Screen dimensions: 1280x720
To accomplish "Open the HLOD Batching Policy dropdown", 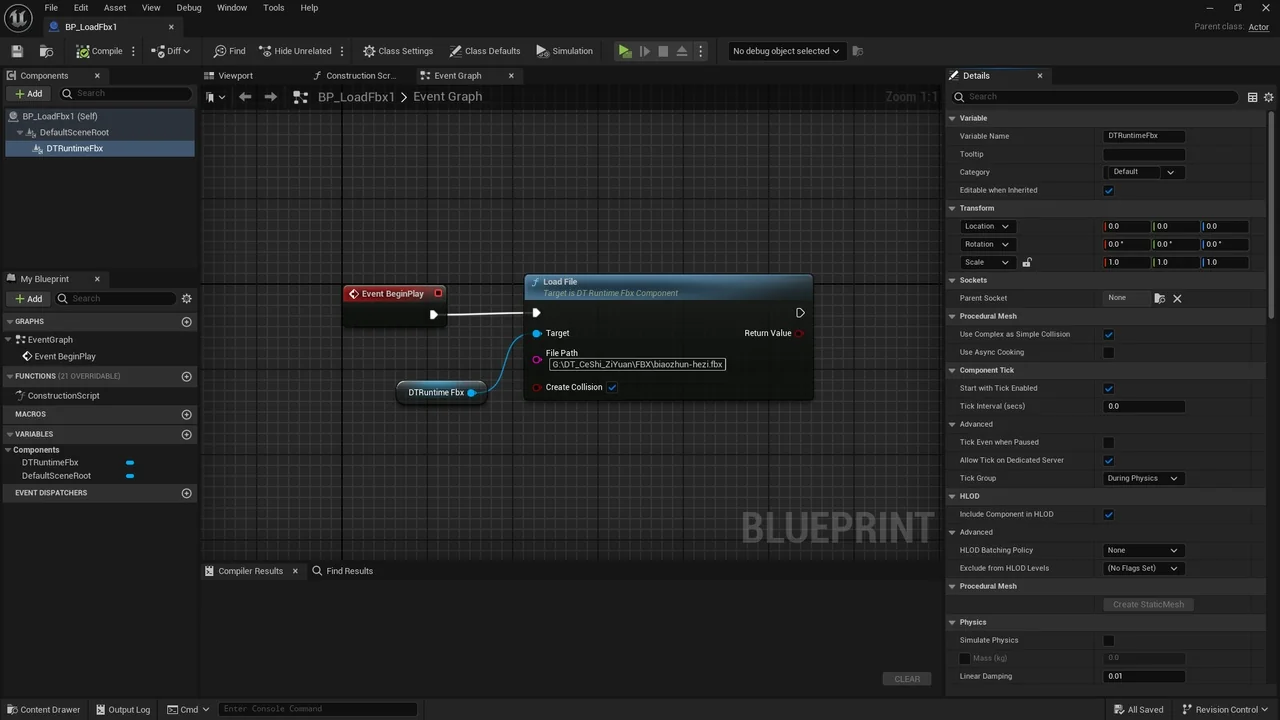I will [x=1144, y=550].
